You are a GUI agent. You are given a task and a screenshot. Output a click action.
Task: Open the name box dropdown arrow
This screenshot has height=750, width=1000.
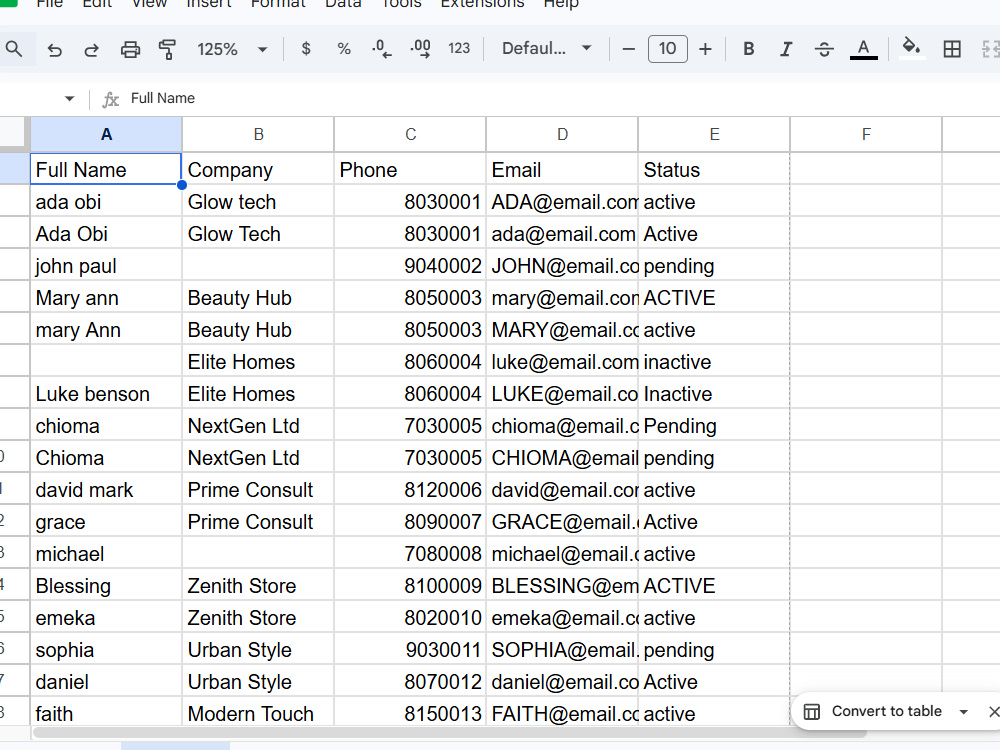click(70, 98)
